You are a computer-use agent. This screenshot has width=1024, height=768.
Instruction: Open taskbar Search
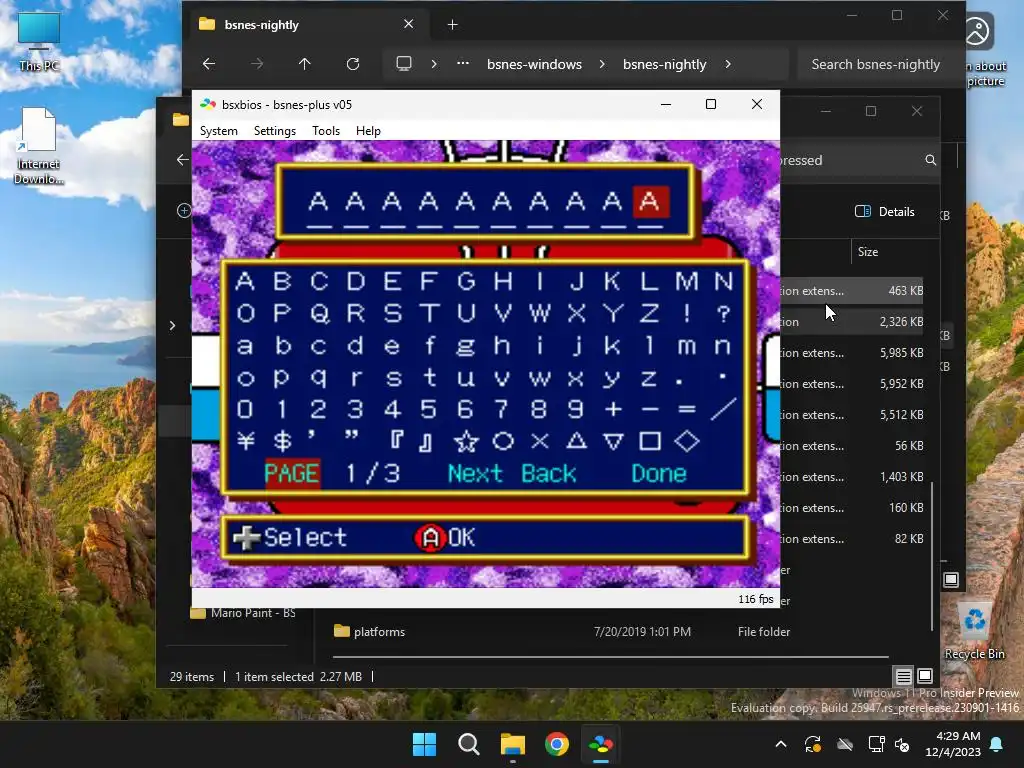point(468,744)
